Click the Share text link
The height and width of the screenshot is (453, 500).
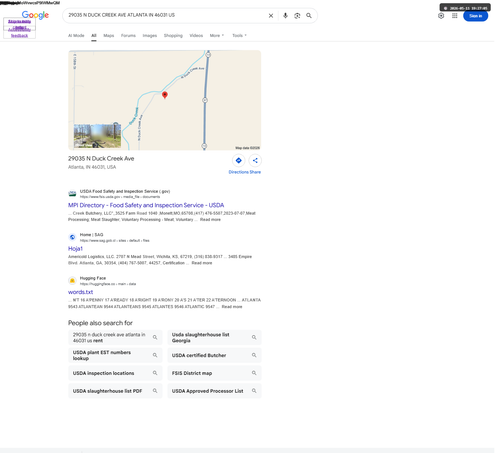255,172
